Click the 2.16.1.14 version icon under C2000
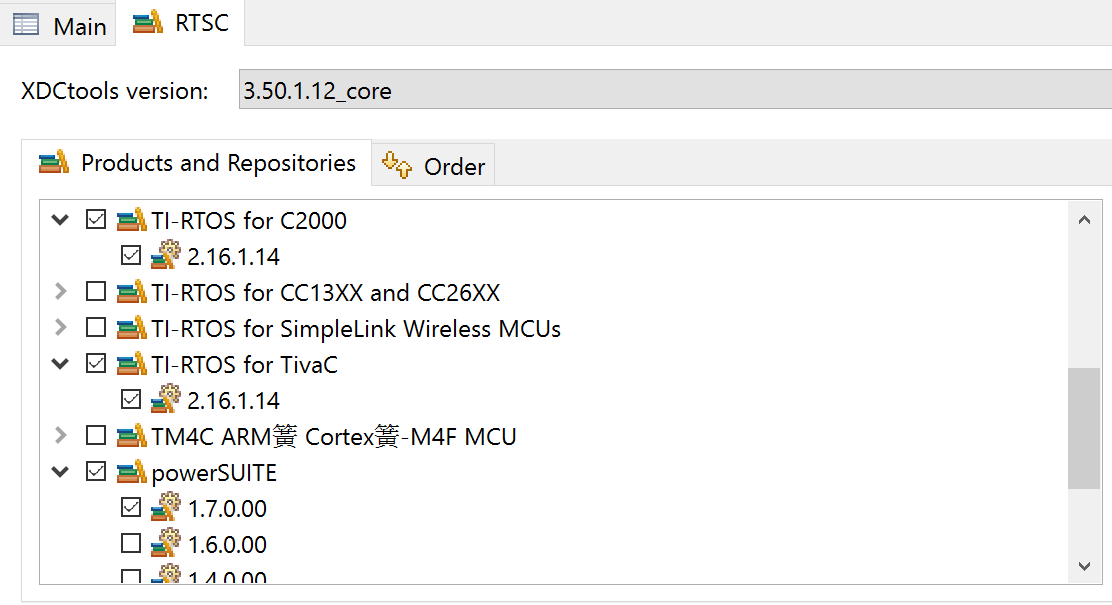Image resolution: width=1112 pixels, height=605 pixels. point(166,256)
